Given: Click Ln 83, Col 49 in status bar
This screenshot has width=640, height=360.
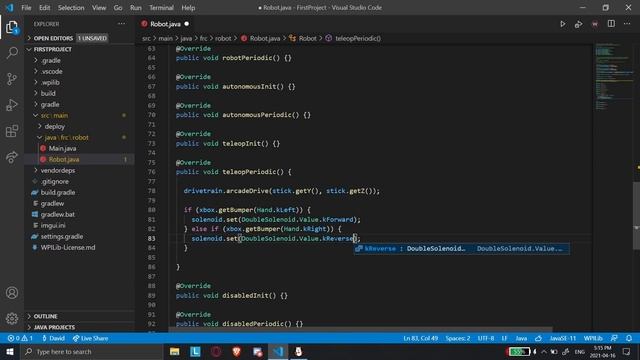Looking at the screenshot, I should (420, 338).
